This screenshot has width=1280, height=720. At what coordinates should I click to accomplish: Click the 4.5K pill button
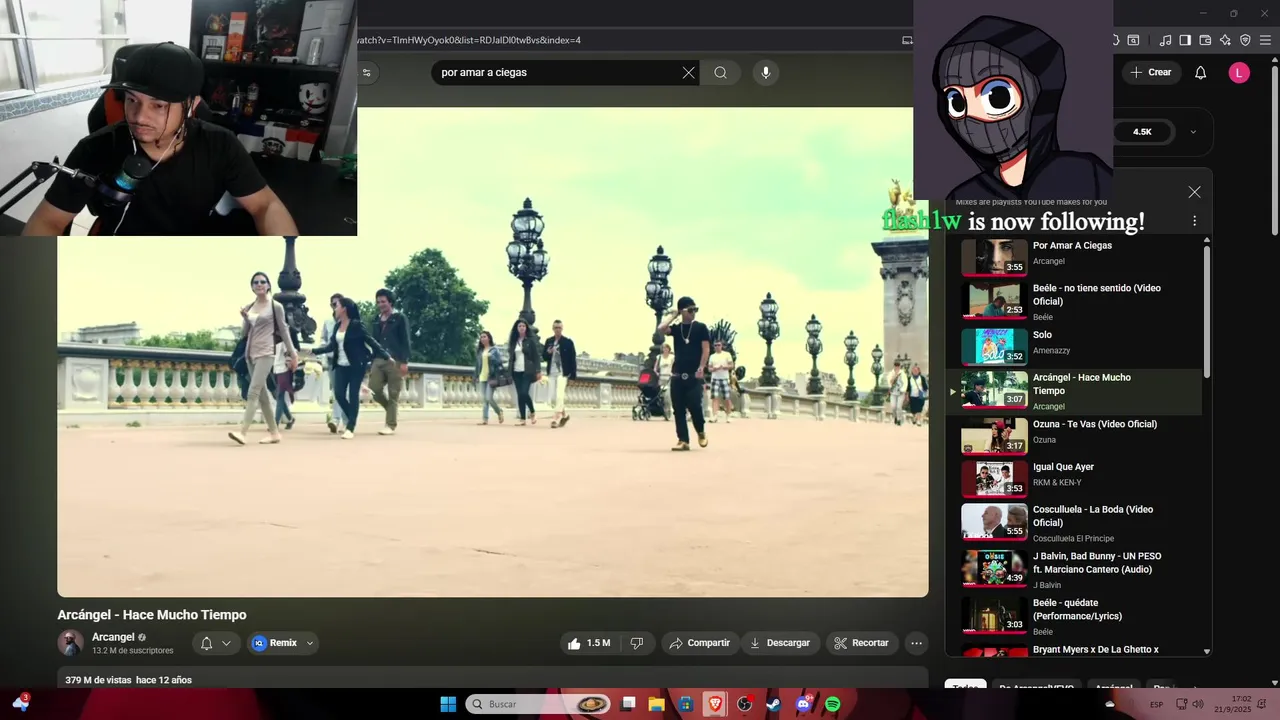1142,132
